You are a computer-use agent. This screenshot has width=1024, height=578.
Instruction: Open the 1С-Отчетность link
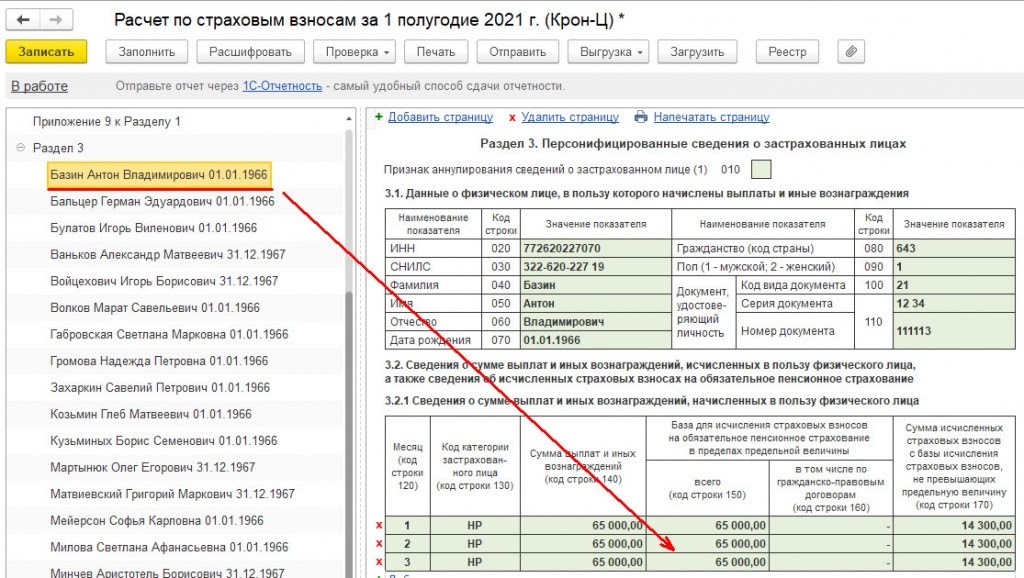coord(282,86)
